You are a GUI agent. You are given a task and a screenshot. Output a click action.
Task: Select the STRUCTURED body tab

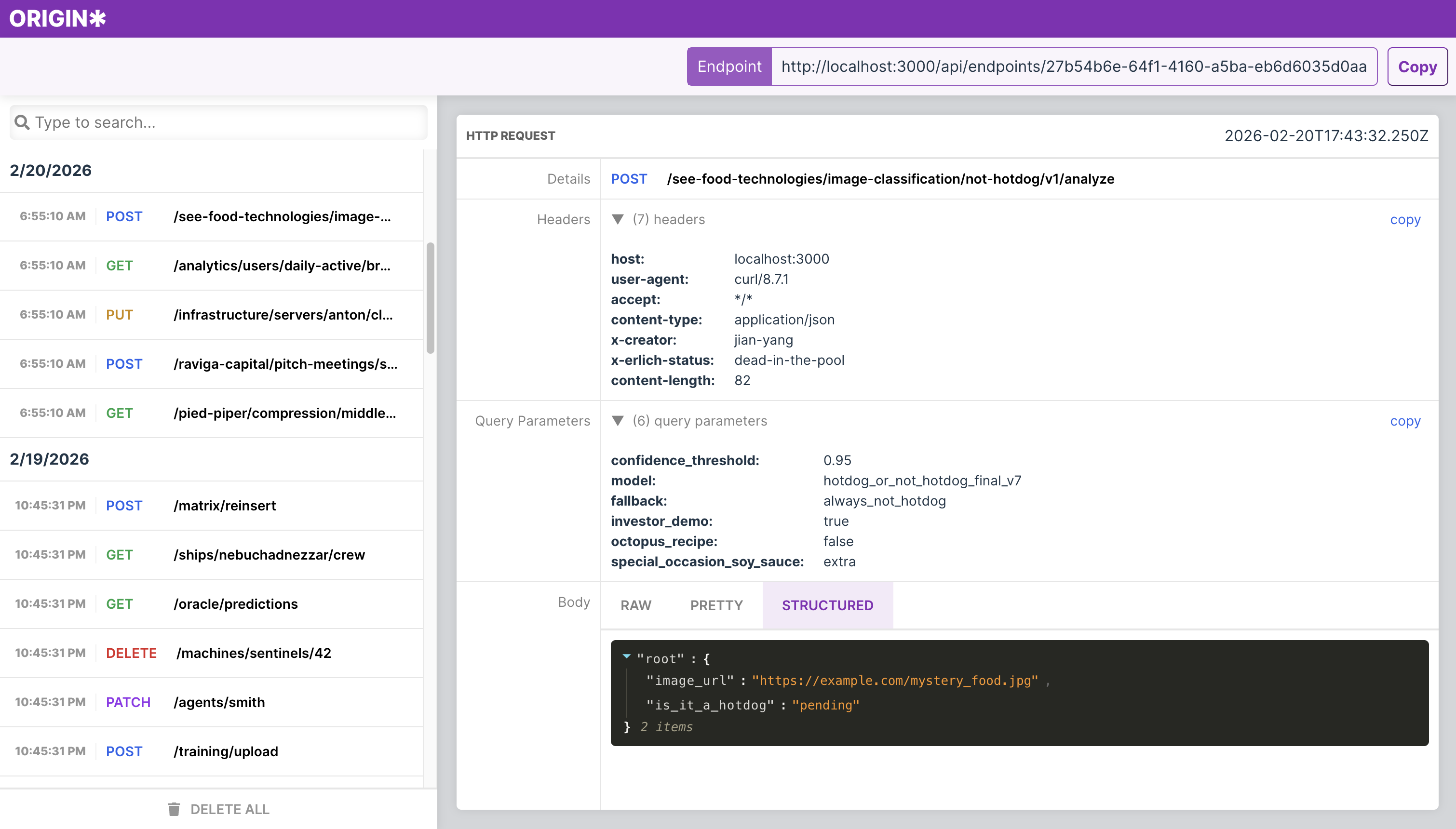[827, 605]
